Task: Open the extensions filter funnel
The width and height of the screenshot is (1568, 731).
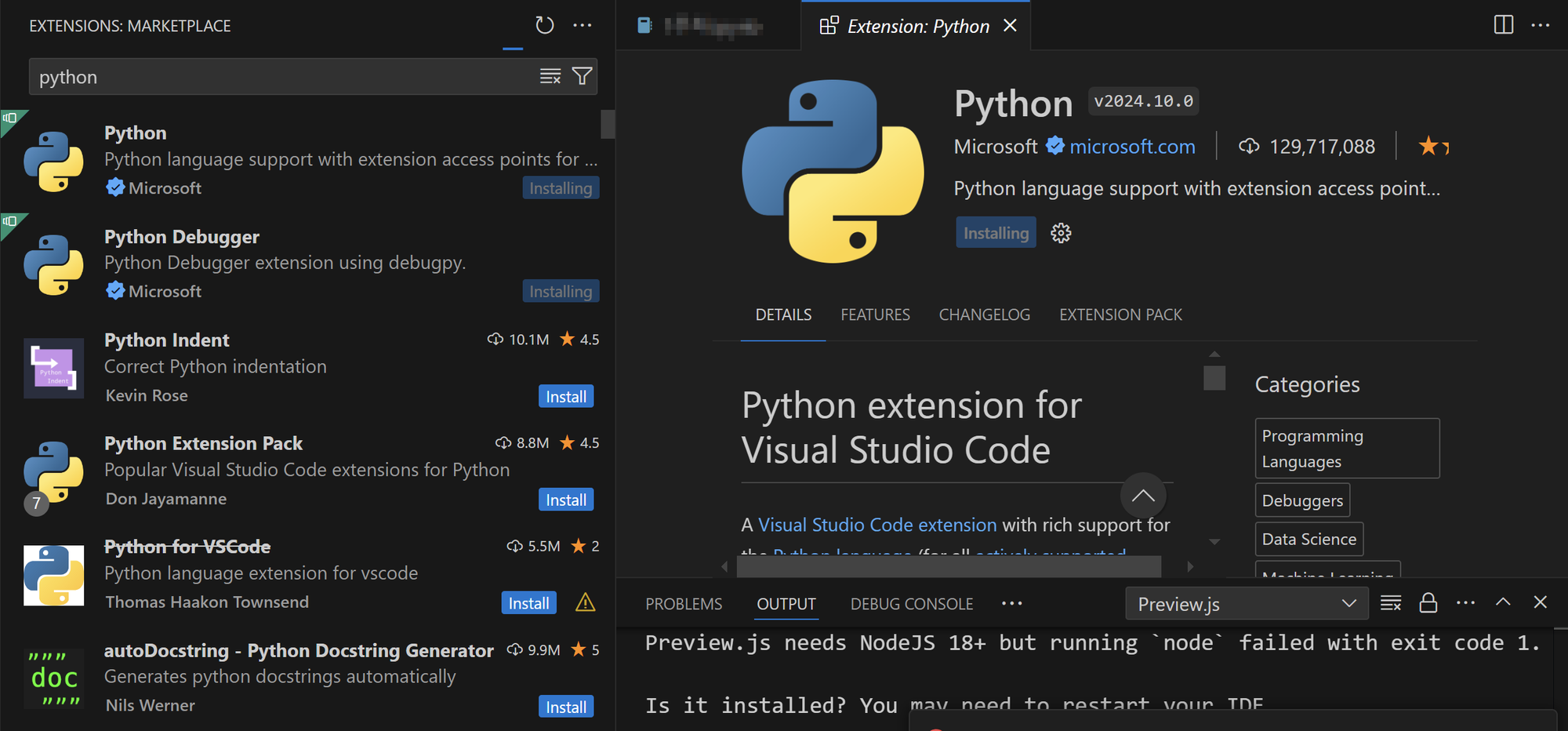Action: pyautogui.click(x=582, y=76)
